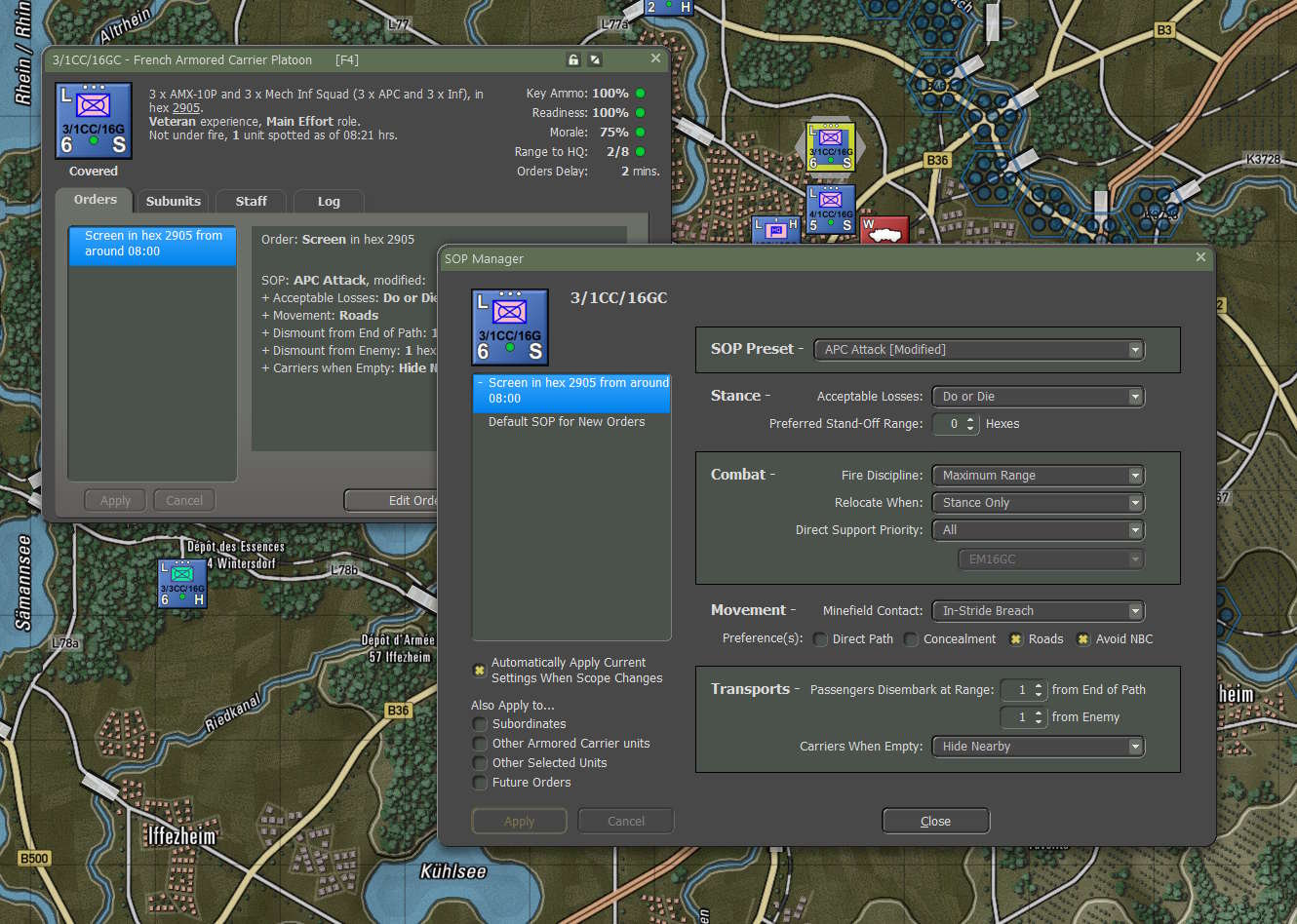Viewport: 1297px width, 924px height.
Task: Click the collapse-panel icon beside the lock icon
Action: 595,59
